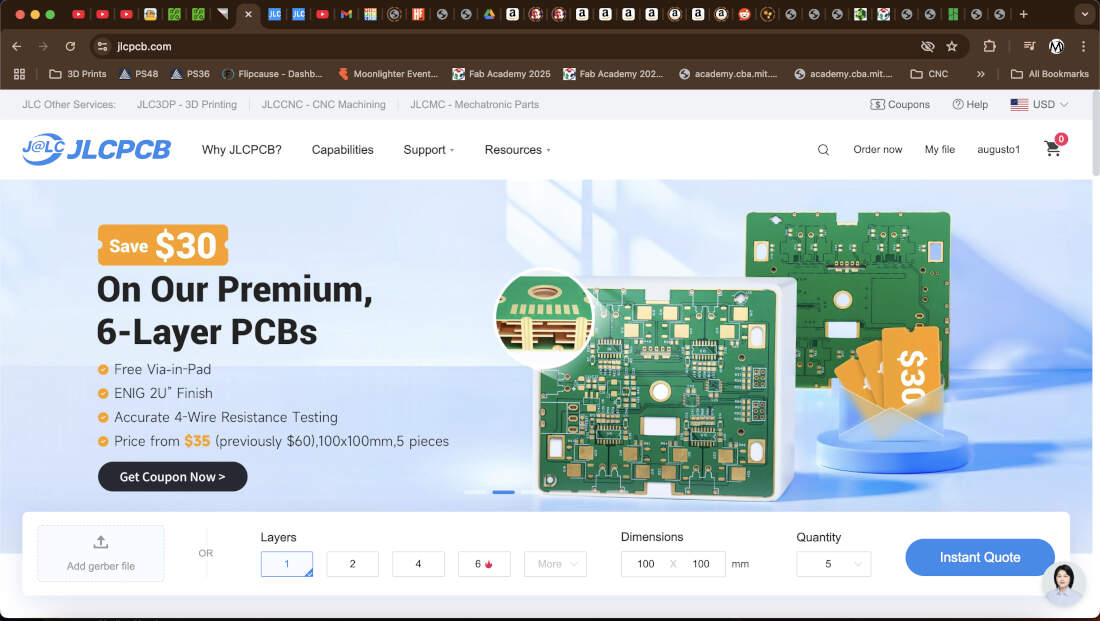
Task: Open a new tab with the plus icon
Action: [x=1024, y=14]
